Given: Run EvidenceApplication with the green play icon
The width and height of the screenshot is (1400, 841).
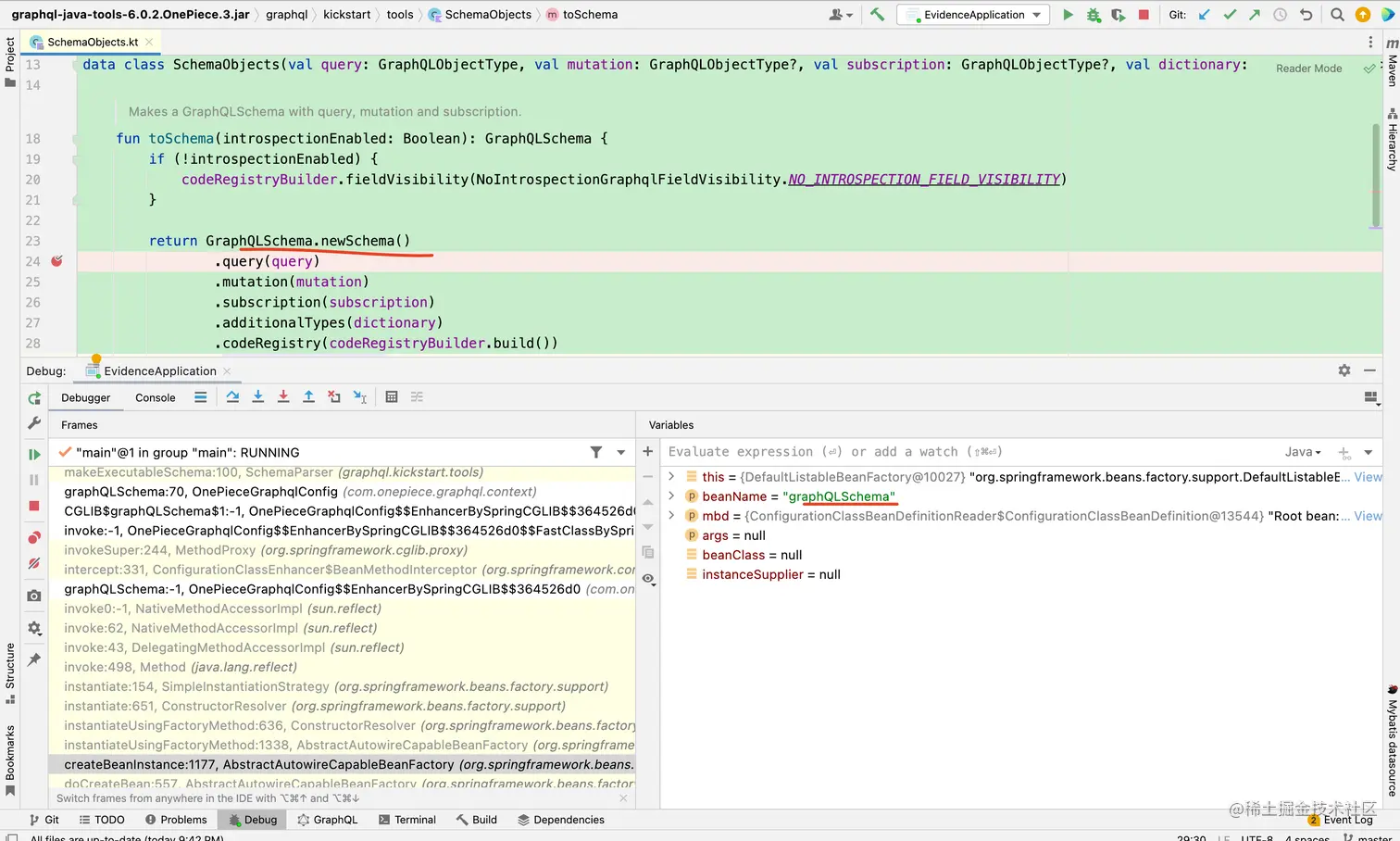Looking at the screenshot, I should 1068,15.
